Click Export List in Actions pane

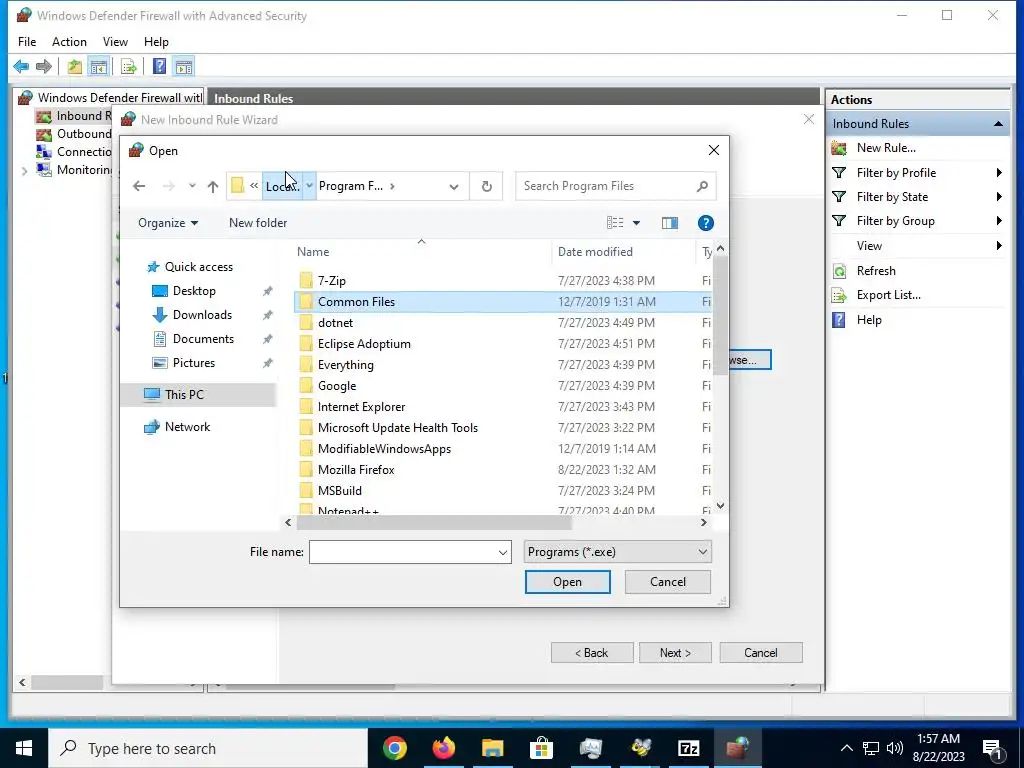(x=888, y=295)
